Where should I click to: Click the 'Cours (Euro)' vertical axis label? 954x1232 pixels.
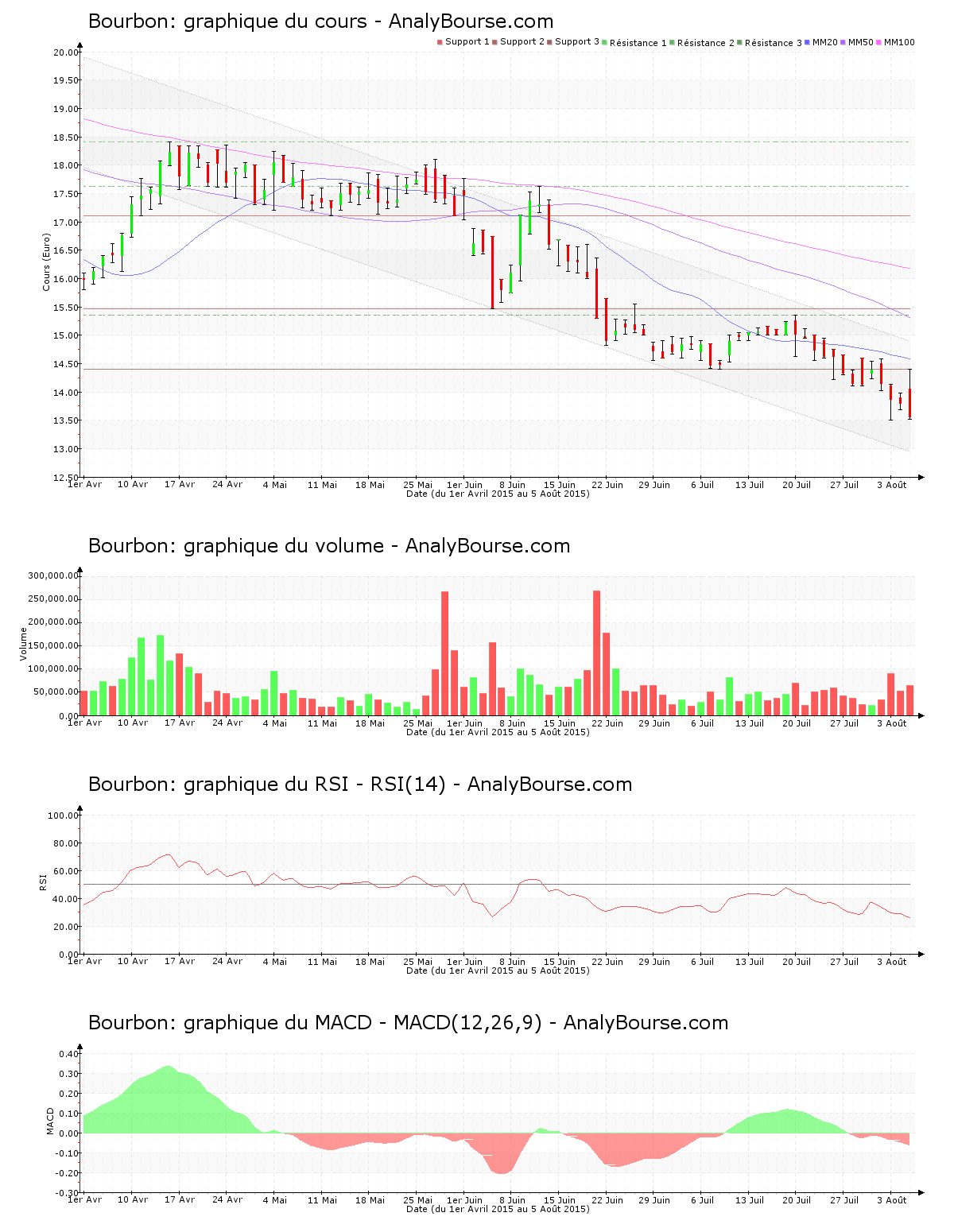tap(46, 262)
